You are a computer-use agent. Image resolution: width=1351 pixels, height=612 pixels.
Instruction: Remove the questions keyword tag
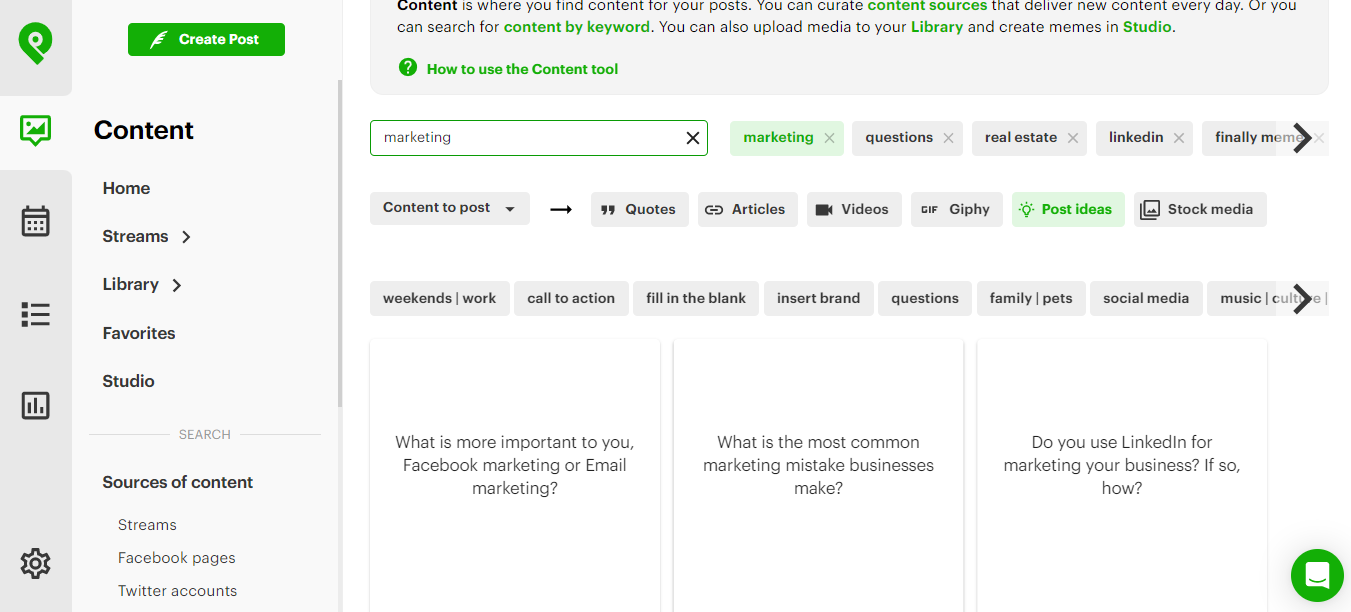click(948, 137)
